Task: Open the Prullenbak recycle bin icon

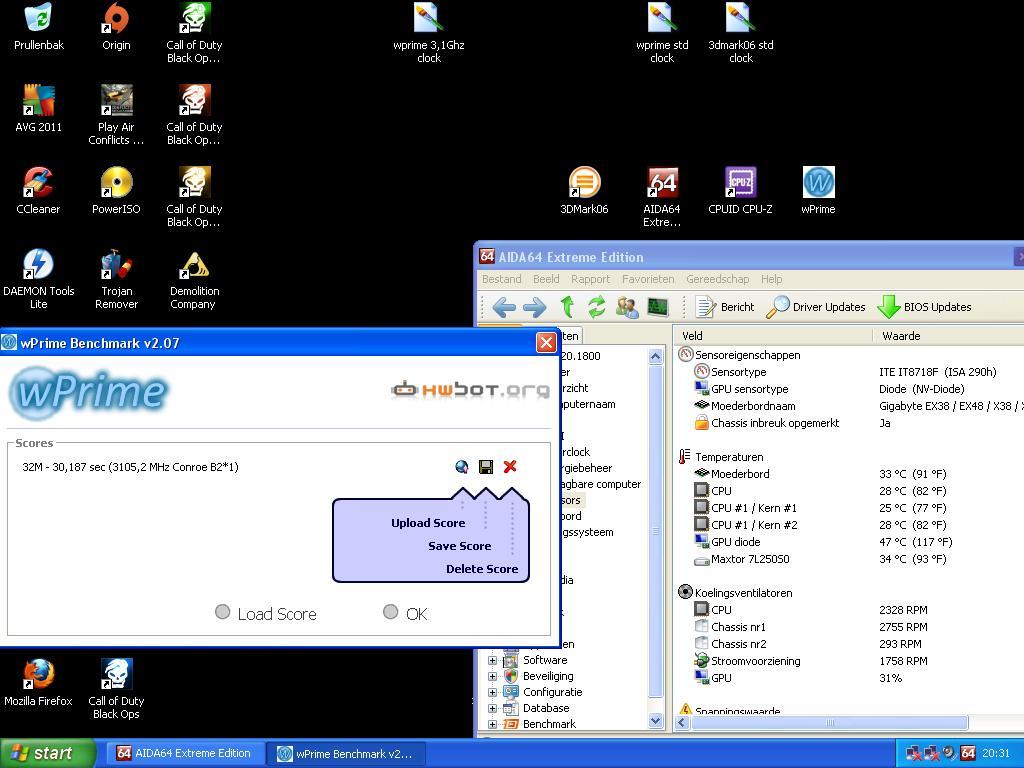Action: 39,26
